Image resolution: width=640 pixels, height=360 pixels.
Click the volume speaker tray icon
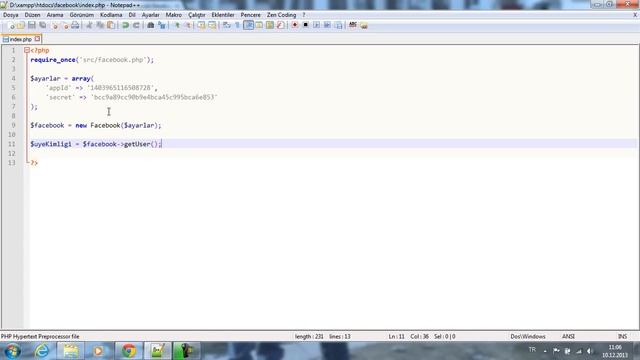[589, 351]
